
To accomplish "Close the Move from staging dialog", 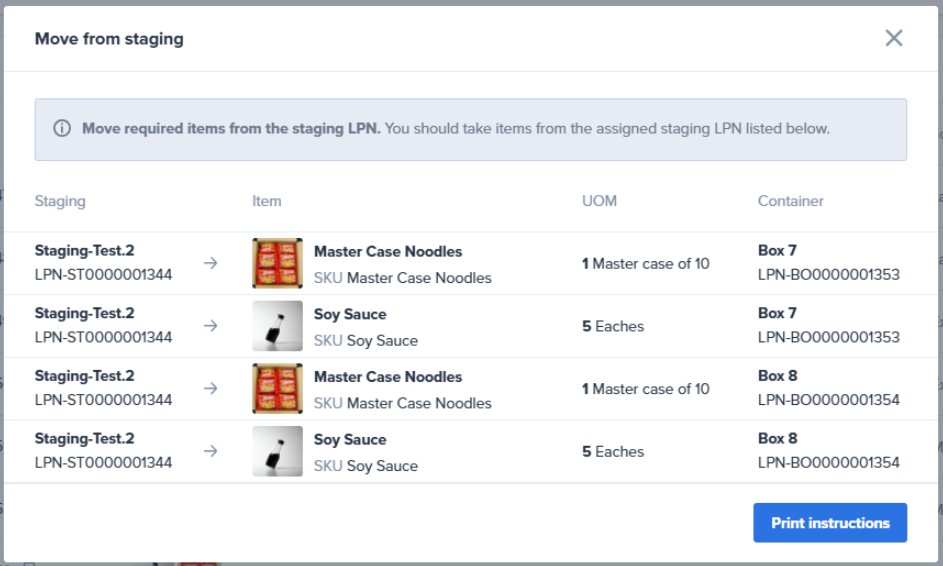I will coord(893,38).
